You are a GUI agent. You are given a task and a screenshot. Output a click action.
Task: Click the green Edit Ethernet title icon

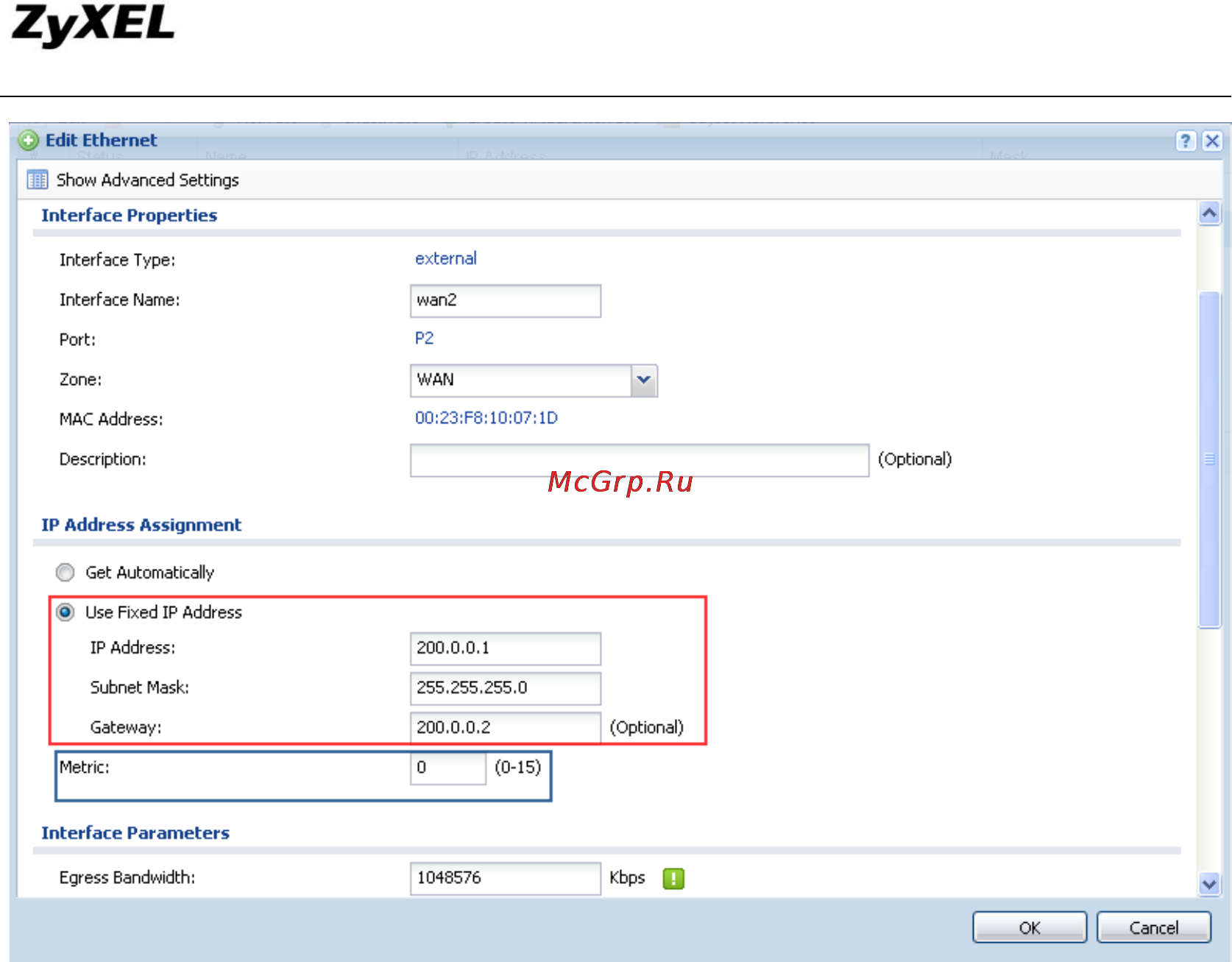tap(28, 140)
